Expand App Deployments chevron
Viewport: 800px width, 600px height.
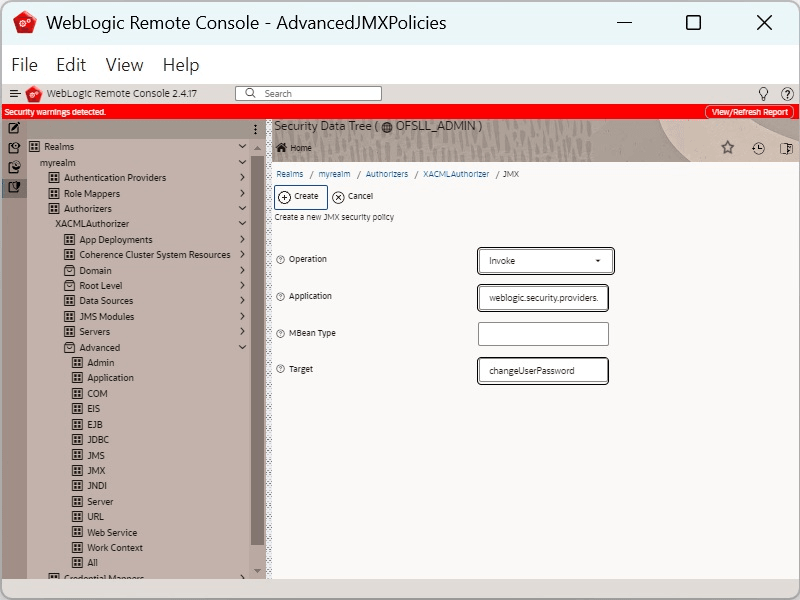pos(242,239)
